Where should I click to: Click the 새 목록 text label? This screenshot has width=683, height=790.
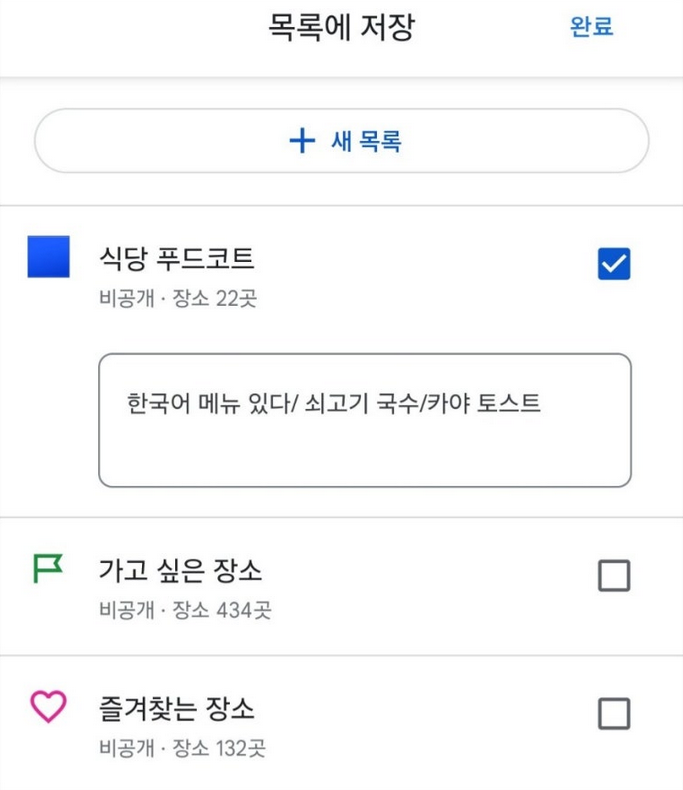pos(366,141)
